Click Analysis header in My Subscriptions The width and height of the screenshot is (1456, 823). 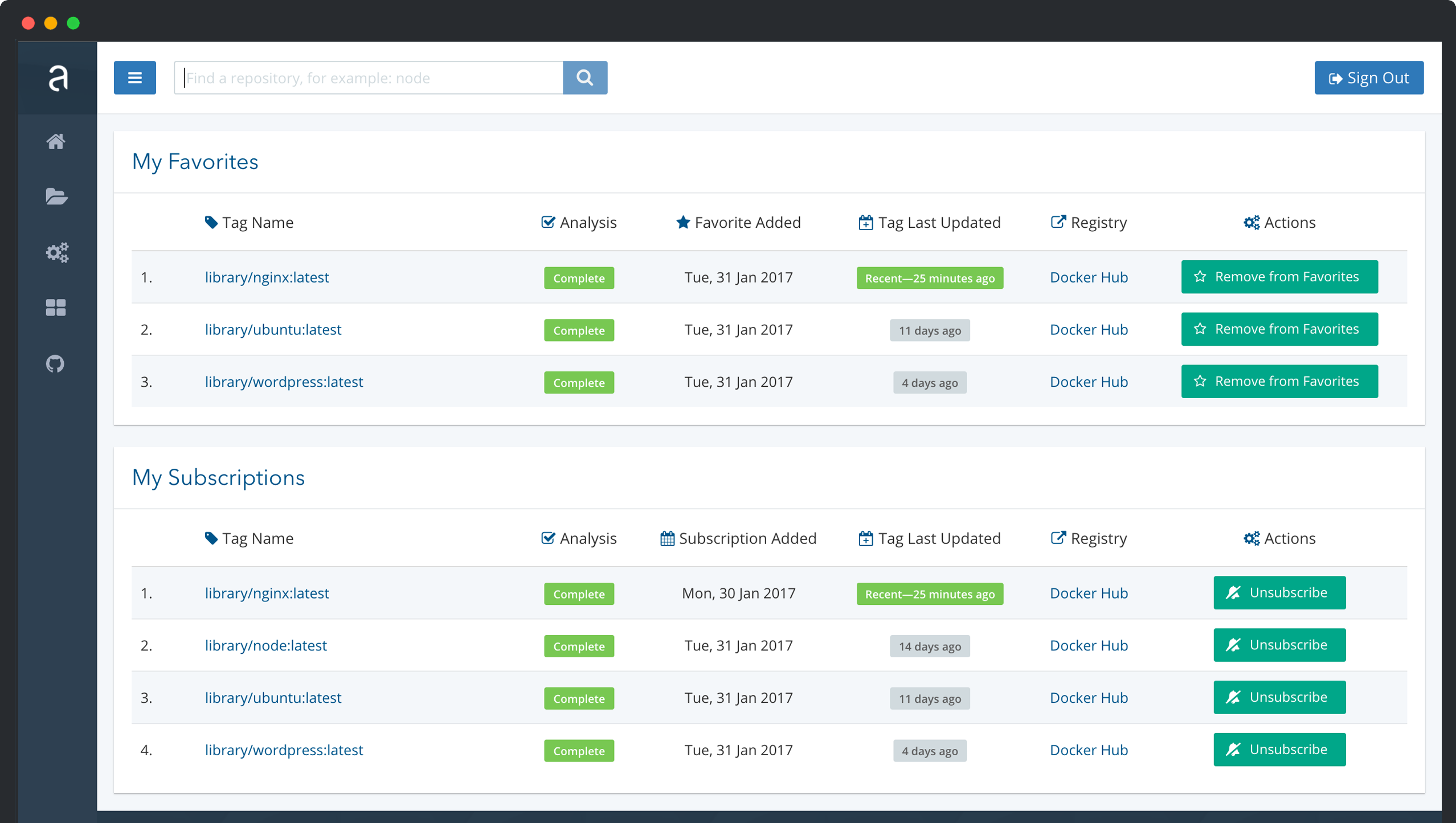pos(579,538)
